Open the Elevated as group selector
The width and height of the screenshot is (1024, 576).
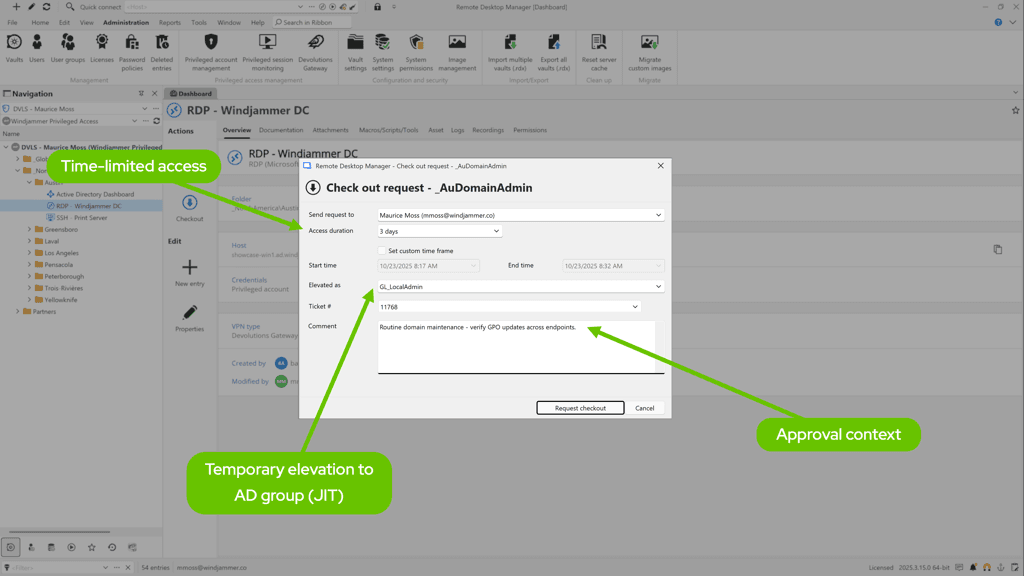coord(658,286)
